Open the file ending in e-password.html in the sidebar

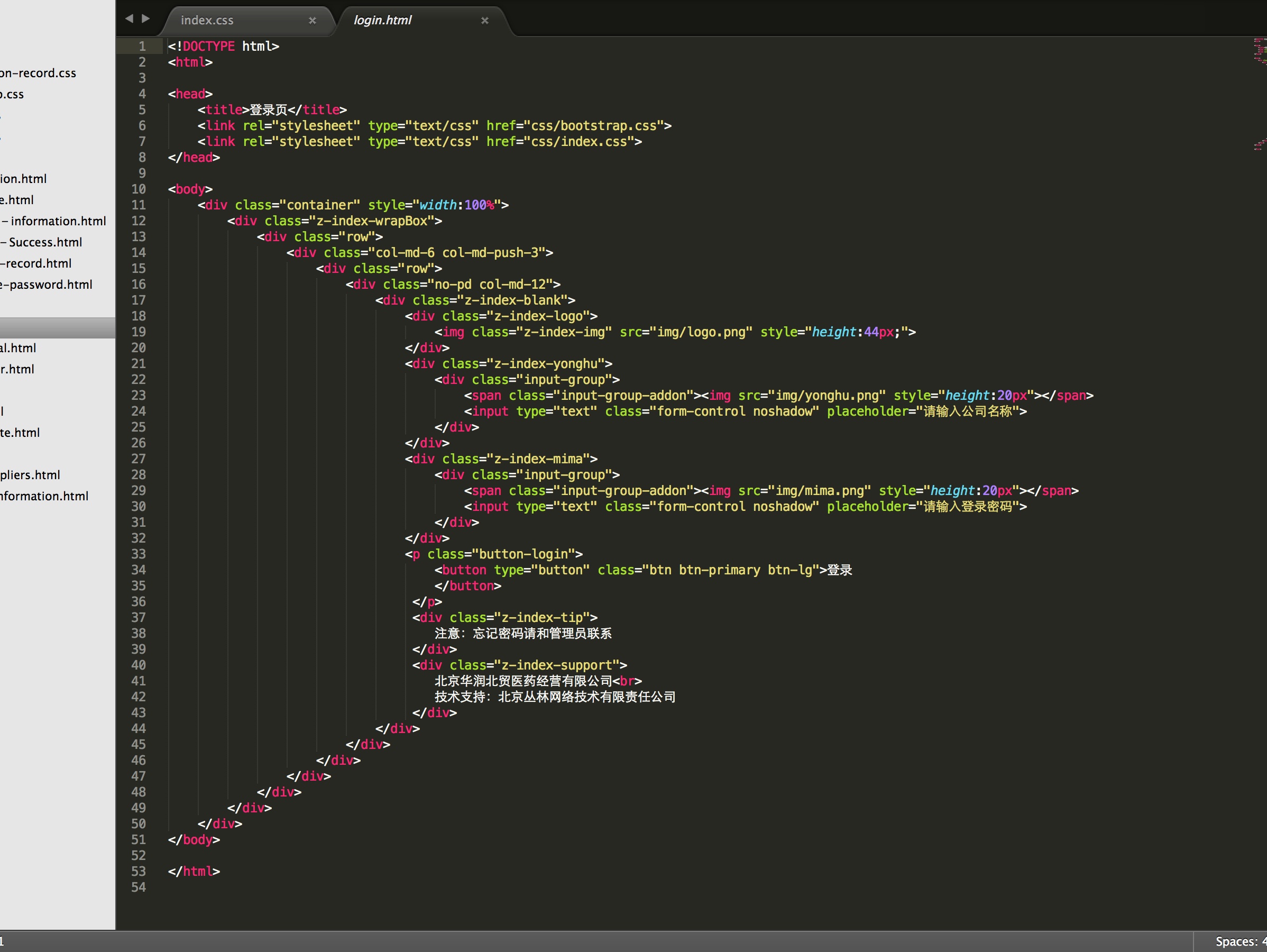(46, 285)
